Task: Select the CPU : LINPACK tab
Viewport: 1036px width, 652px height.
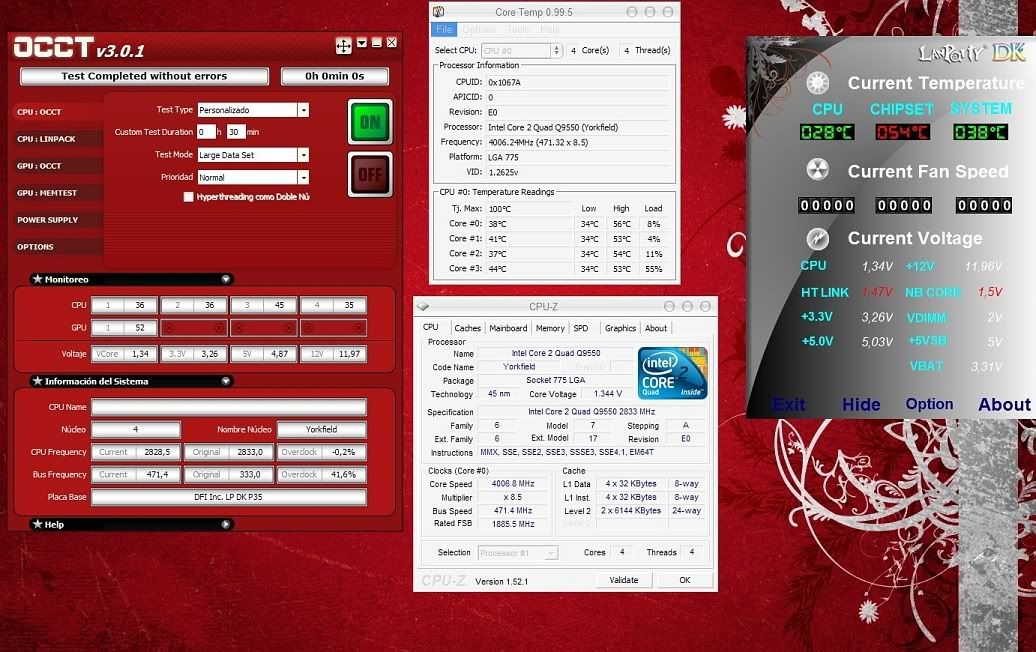Action: [x=57, y=139]
